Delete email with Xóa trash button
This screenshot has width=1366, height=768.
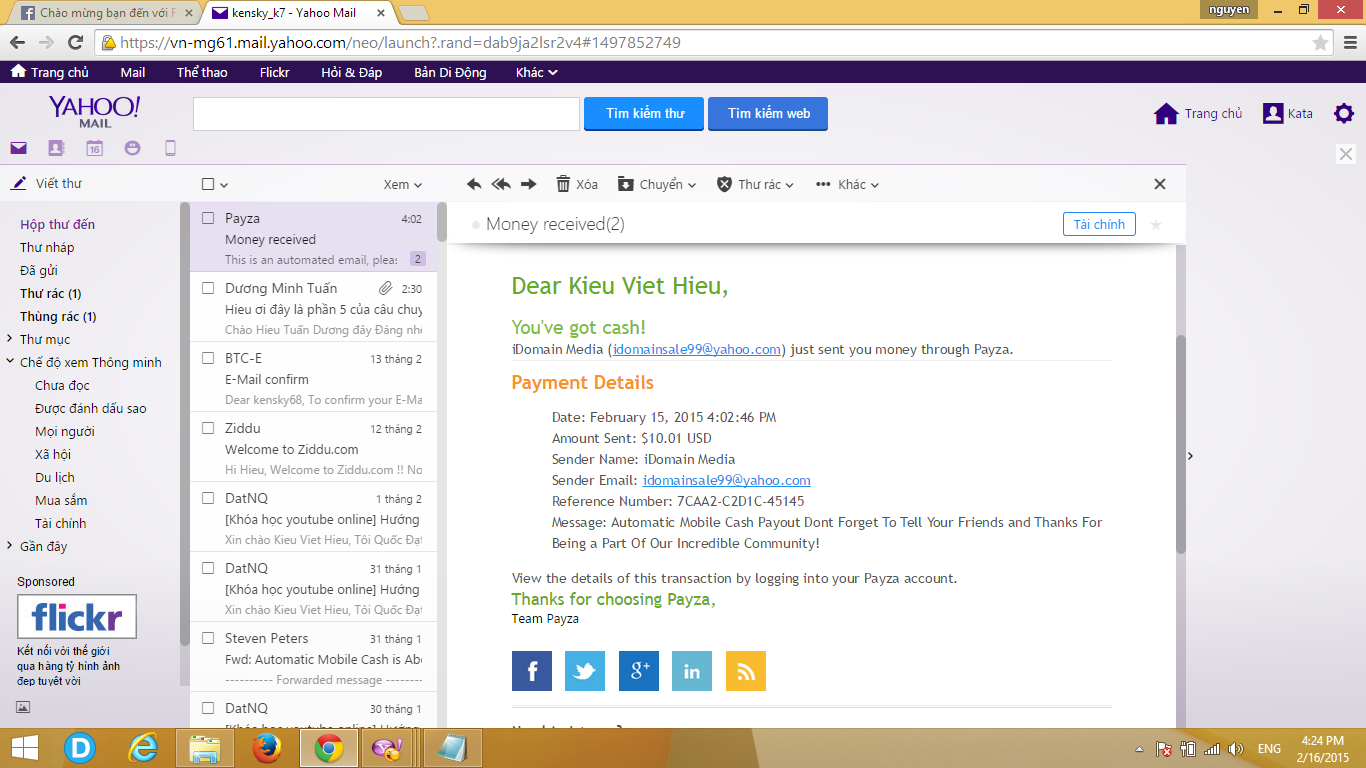point(577,184)
